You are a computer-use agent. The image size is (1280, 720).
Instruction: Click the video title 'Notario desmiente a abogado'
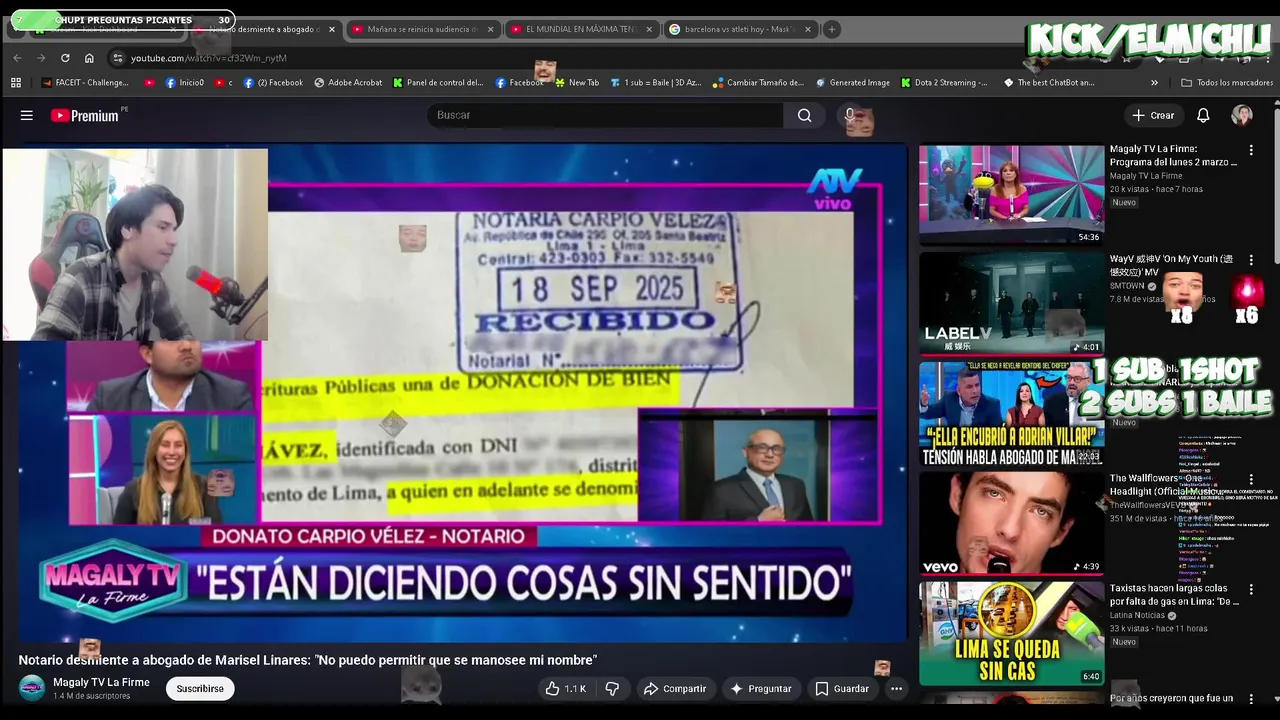tap(307, 660)
